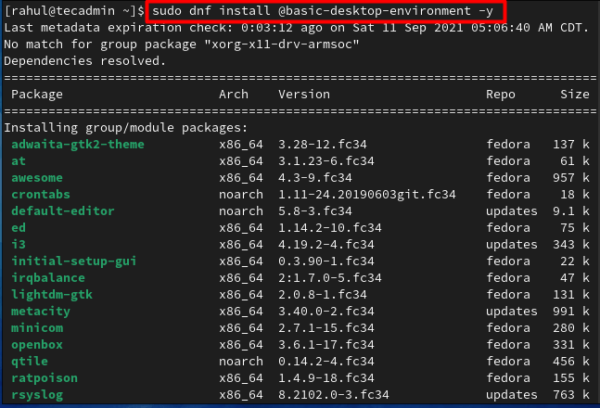
Task: Click the Version column header
Action: [x=304, y=94]
